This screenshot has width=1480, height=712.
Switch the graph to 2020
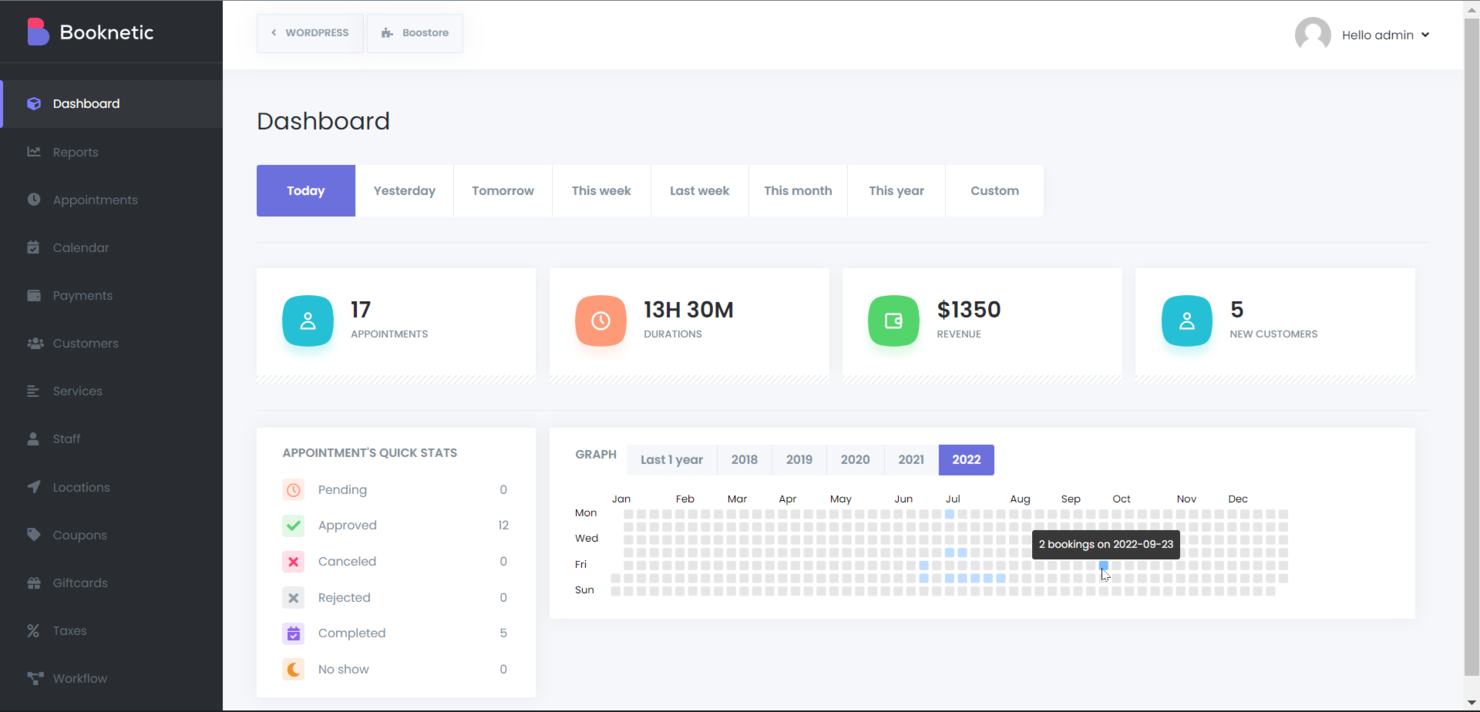(855, 459)
